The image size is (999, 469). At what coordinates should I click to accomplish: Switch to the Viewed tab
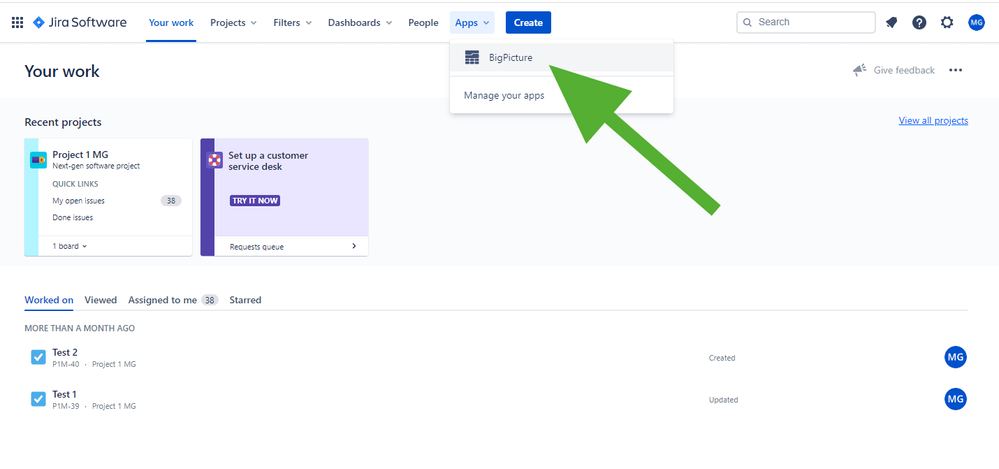point(101,299)
